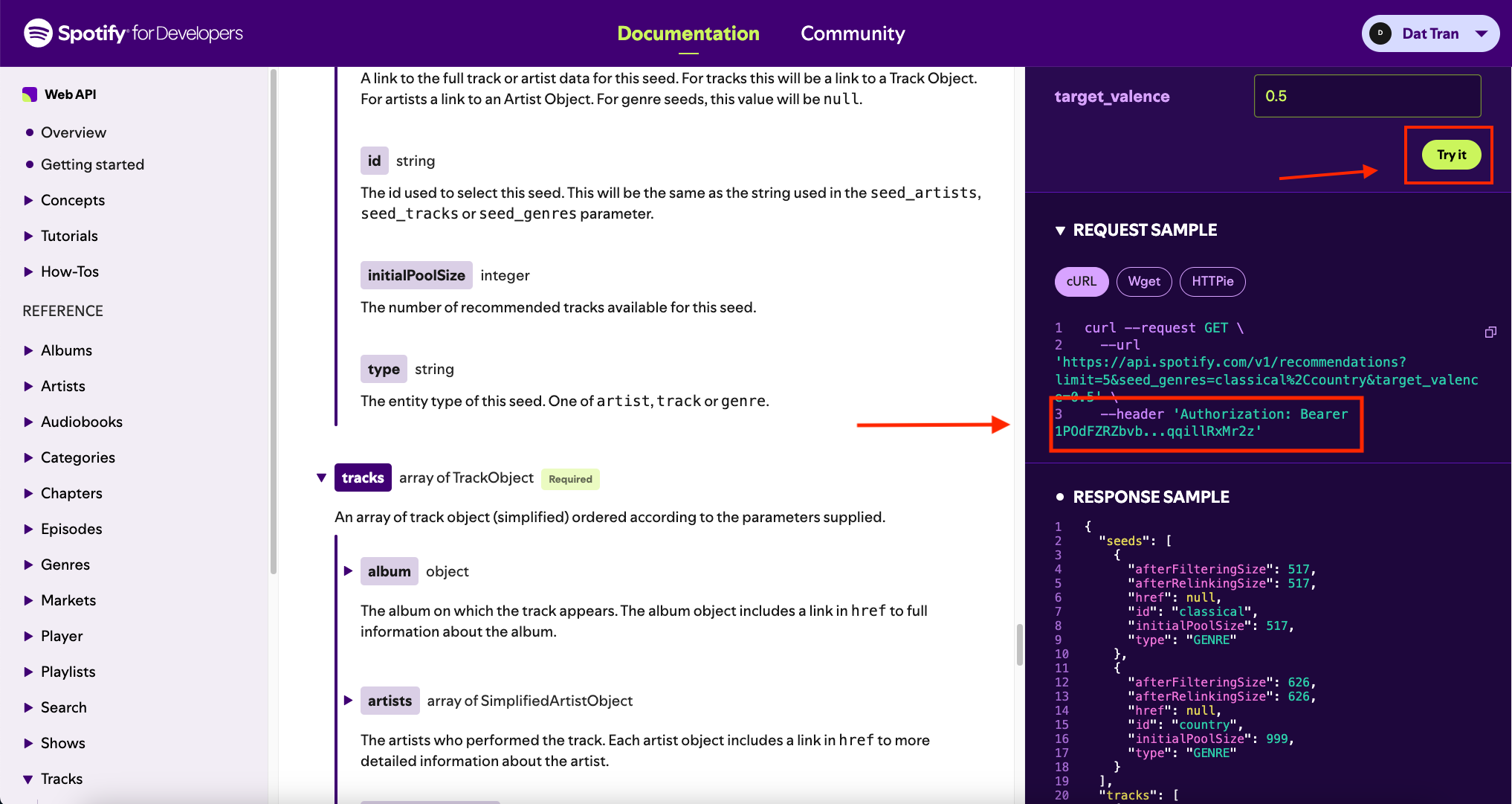Select the Wget request sample tab

tap(1144, 281)
